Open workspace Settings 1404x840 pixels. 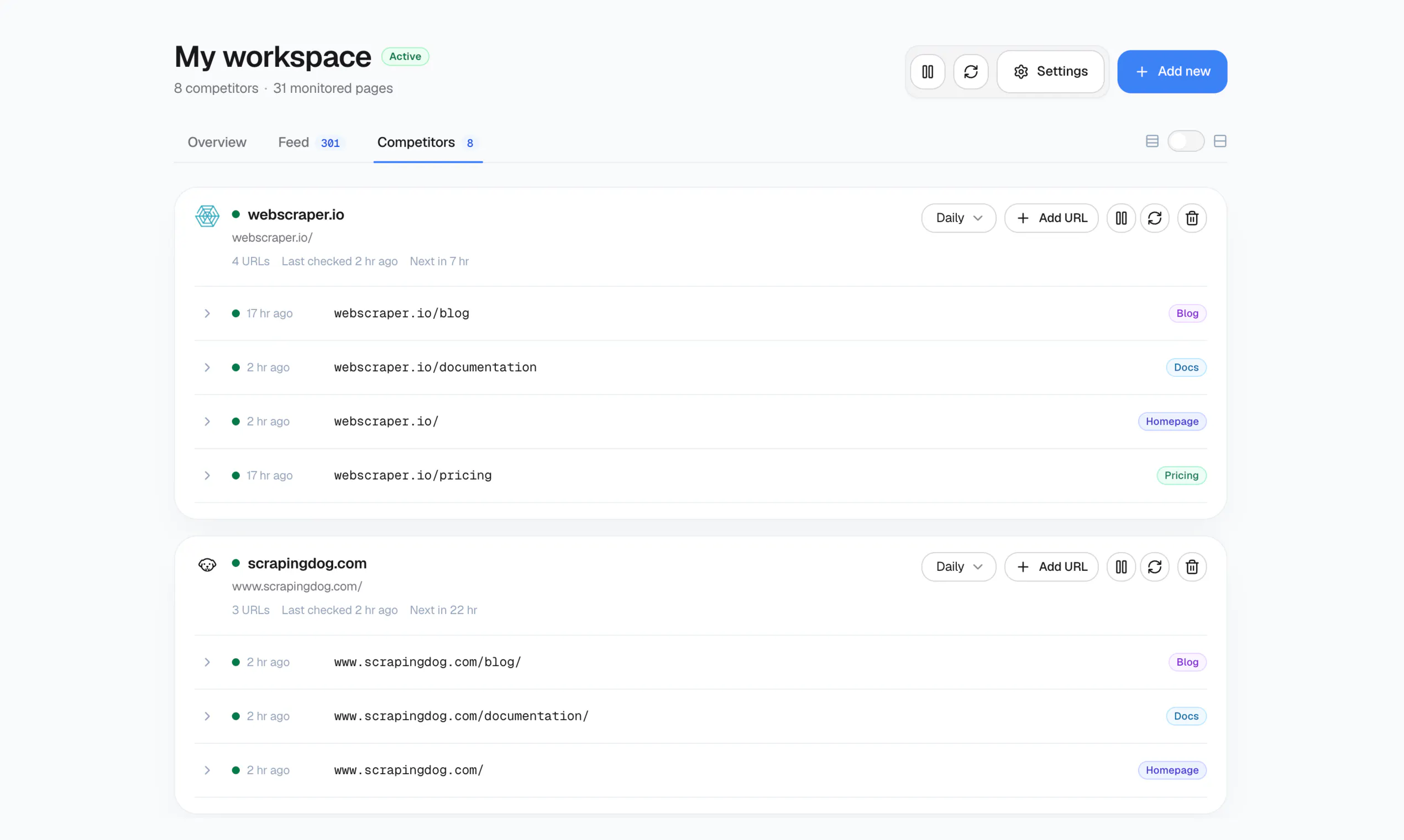pyautogui.click(x=1051, y=71)
